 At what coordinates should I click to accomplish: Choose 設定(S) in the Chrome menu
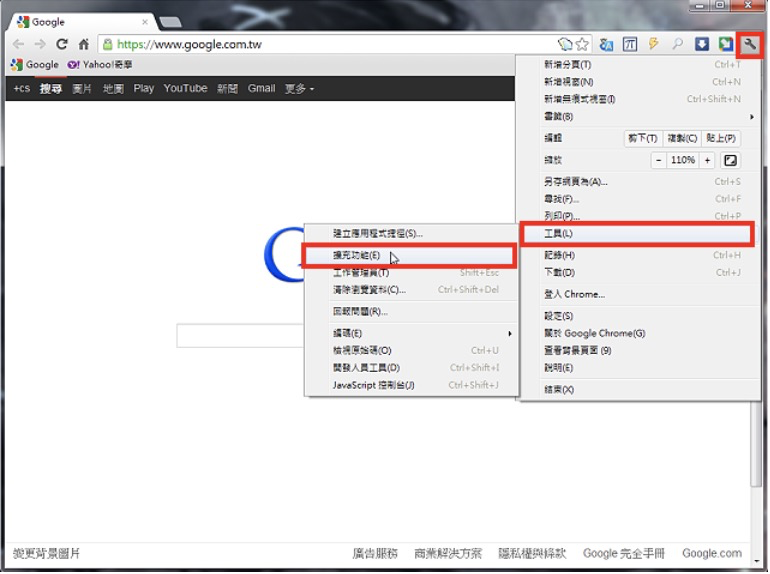pos(559,316)
